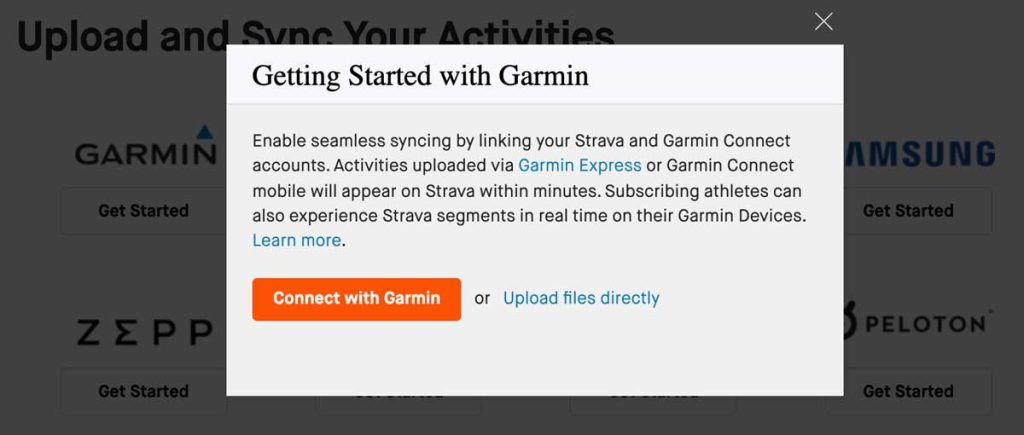The image size is (1024, 435).
Task: Click the 'Upload and Sync Your Activities' heading
Action: [120, 36]
